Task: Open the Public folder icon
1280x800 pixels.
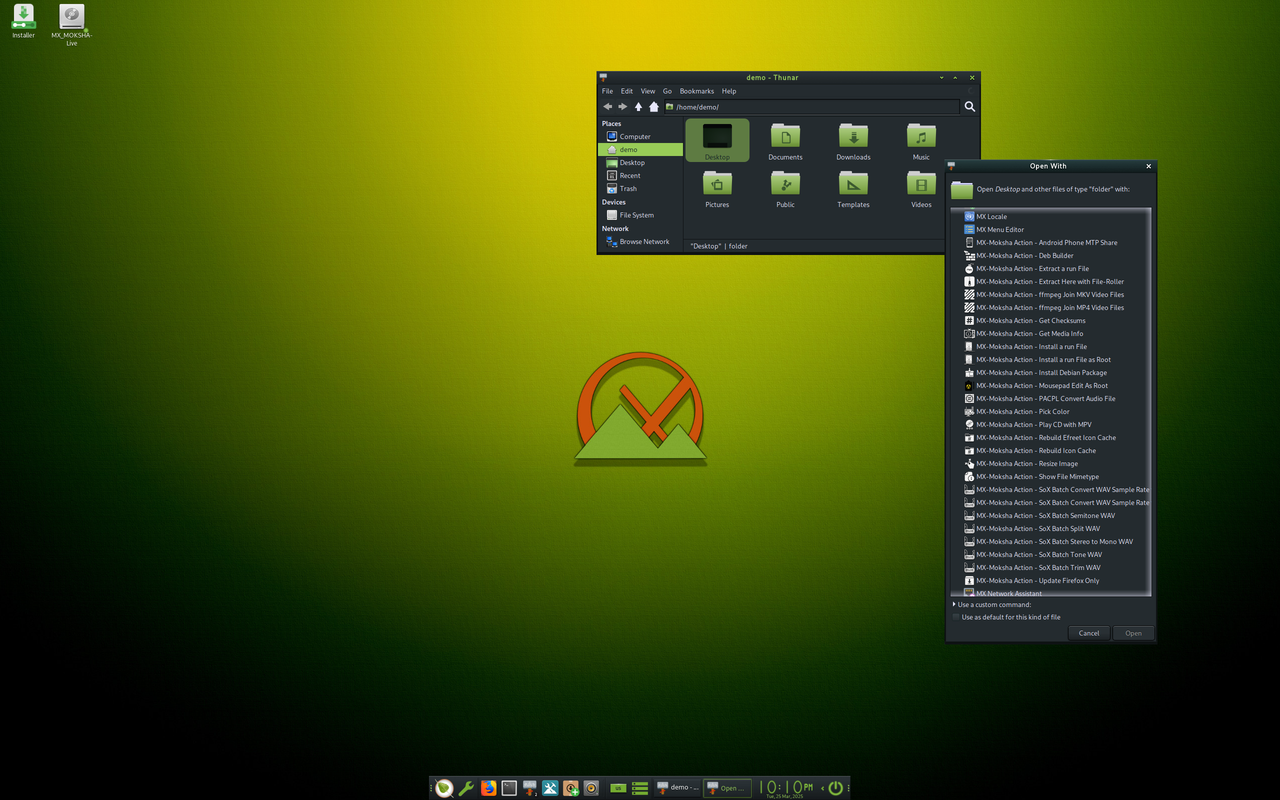Action: point(785,184)
